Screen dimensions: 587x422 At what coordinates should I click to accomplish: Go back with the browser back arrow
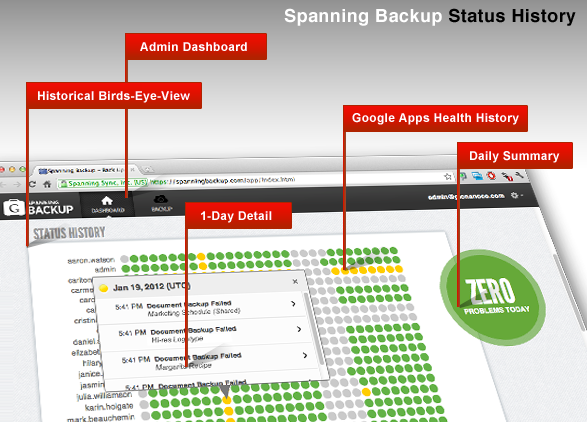pyautogui.click(x=3, y=184)
